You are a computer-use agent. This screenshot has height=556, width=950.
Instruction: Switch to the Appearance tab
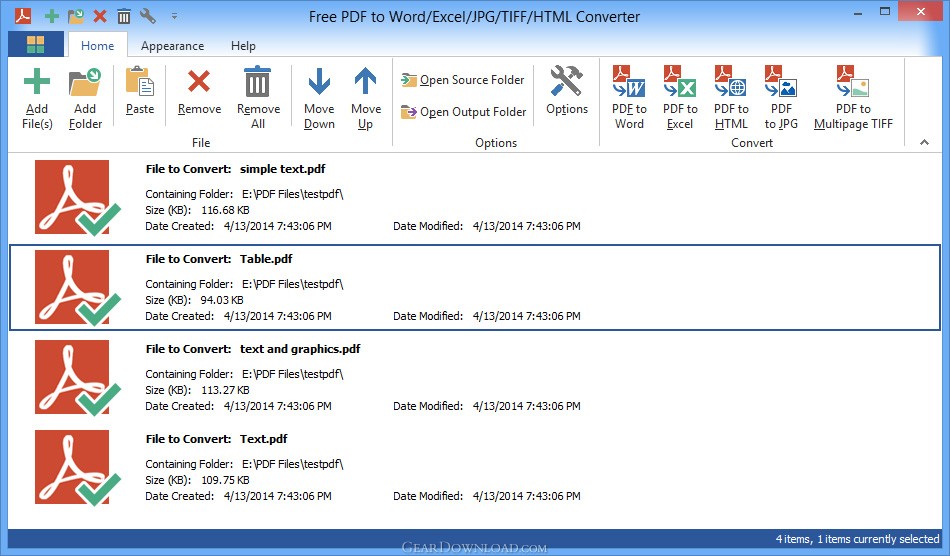pos(173,45)
